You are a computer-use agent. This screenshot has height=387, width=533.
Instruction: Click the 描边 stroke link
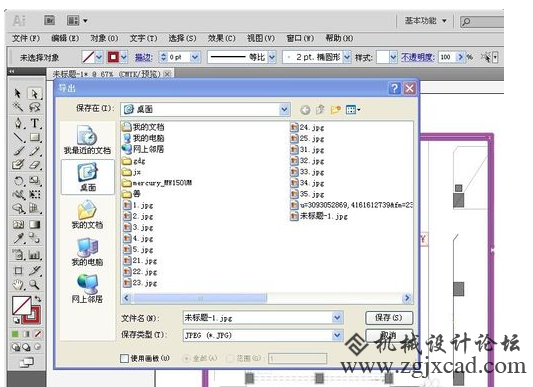pyautogui.click(x=144, y=57)
